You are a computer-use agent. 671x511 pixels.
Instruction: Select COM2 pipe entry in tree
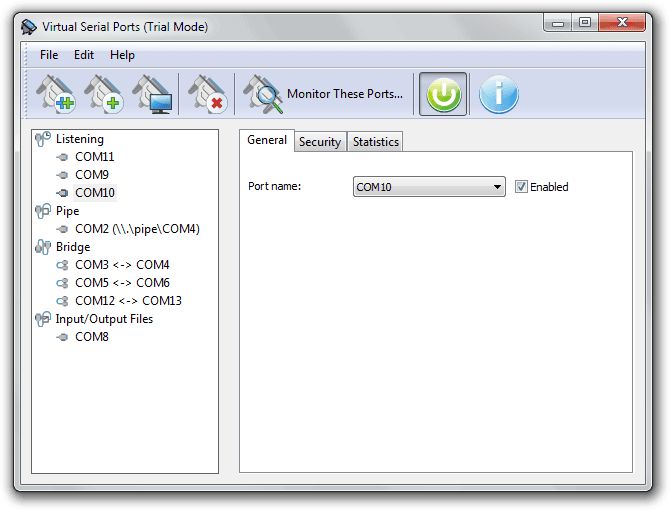pyautogui.click(x=137, y=229)
